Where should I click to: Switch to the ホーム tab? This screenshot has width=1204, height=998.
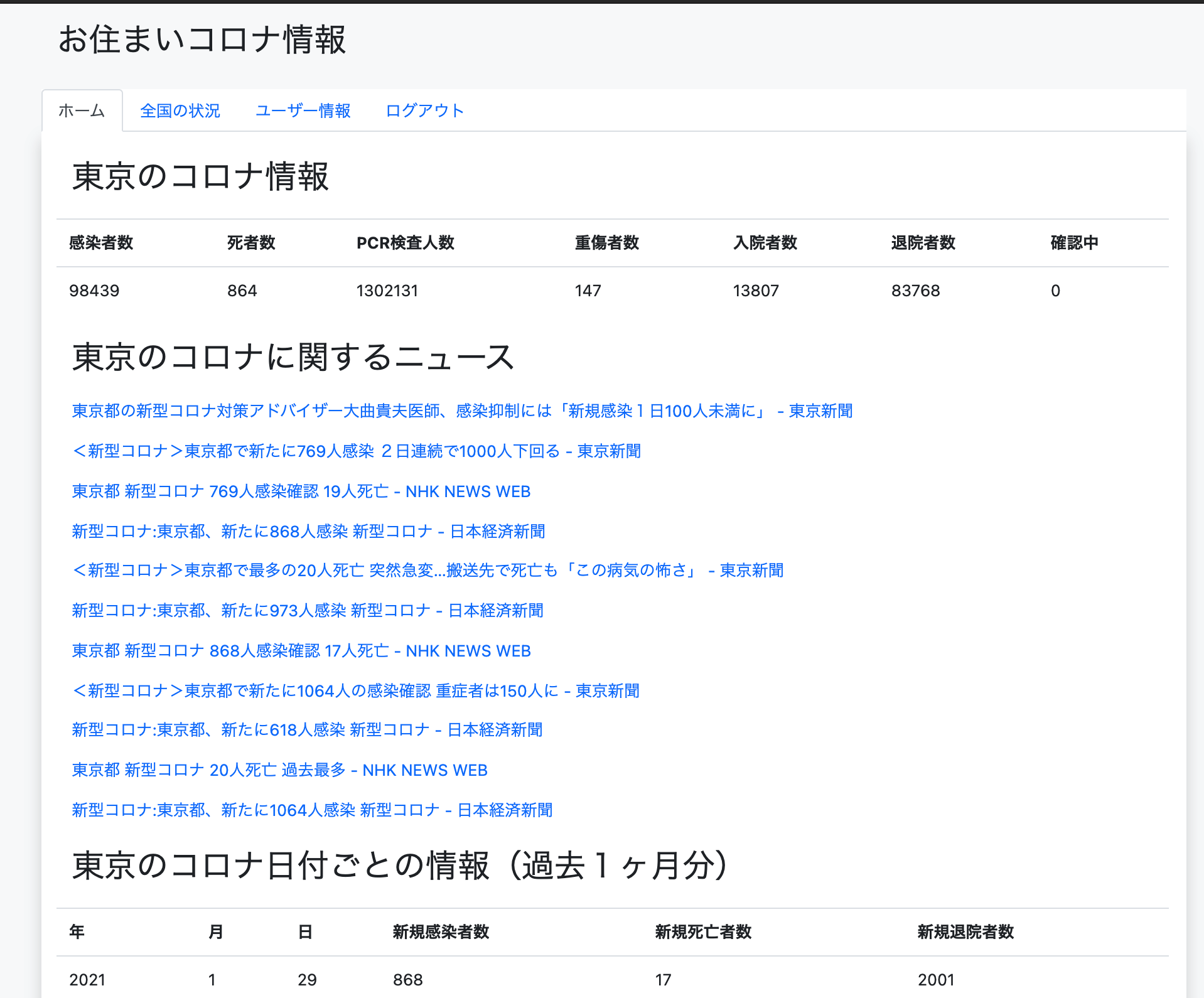tap(82, 110)
